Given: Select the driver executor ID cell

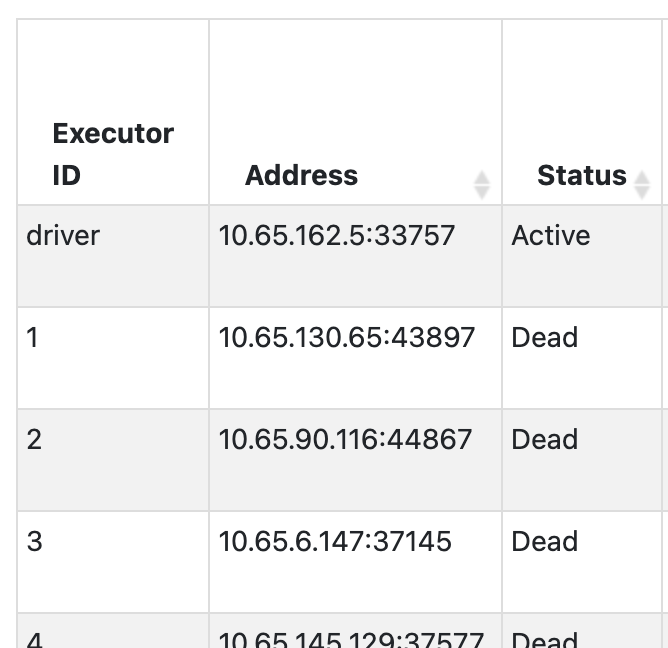Looking at the screenshot, I should pyautogui.click(x=63, y=236).
